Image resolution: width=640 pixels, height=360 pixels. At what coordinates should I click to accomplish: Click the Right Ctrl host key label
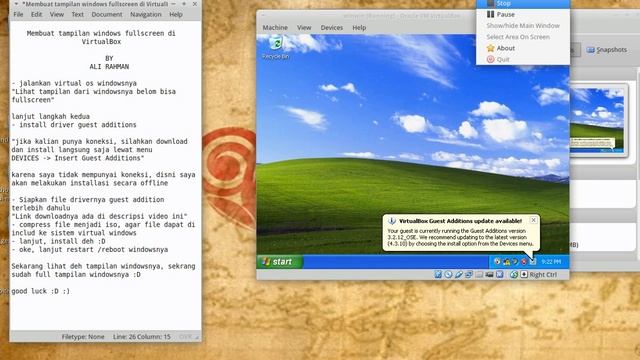pos(543,274)
